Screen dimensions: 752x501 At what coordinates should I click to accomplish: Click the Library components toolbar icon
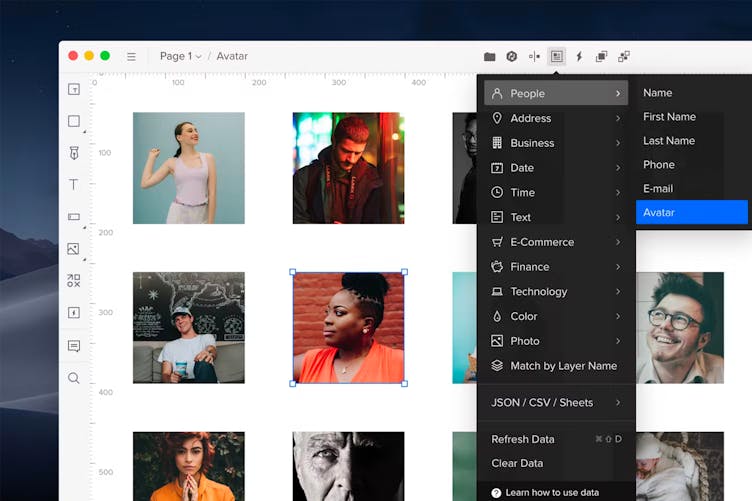coord(624,57)
